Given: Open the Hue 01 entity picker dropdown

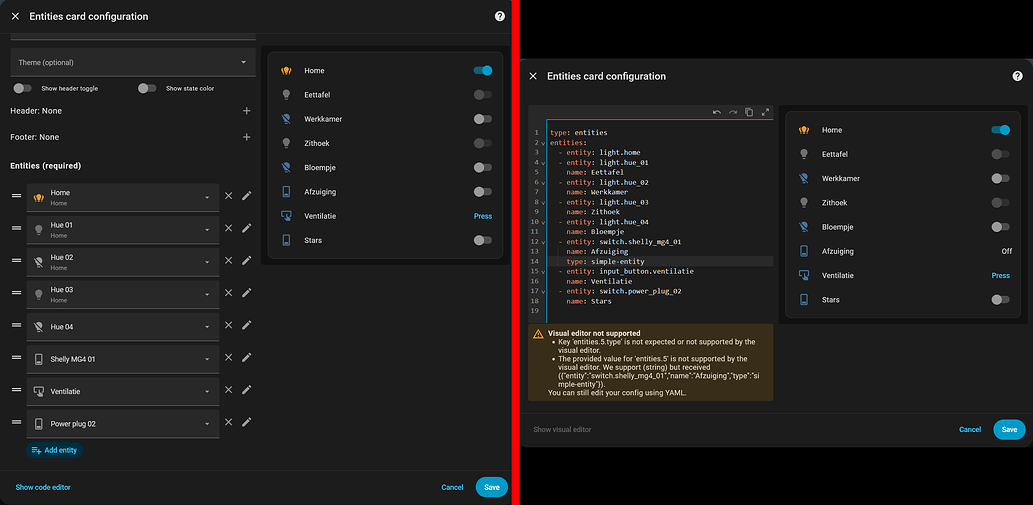Looking at the screenshot, I should coord(123,230).
